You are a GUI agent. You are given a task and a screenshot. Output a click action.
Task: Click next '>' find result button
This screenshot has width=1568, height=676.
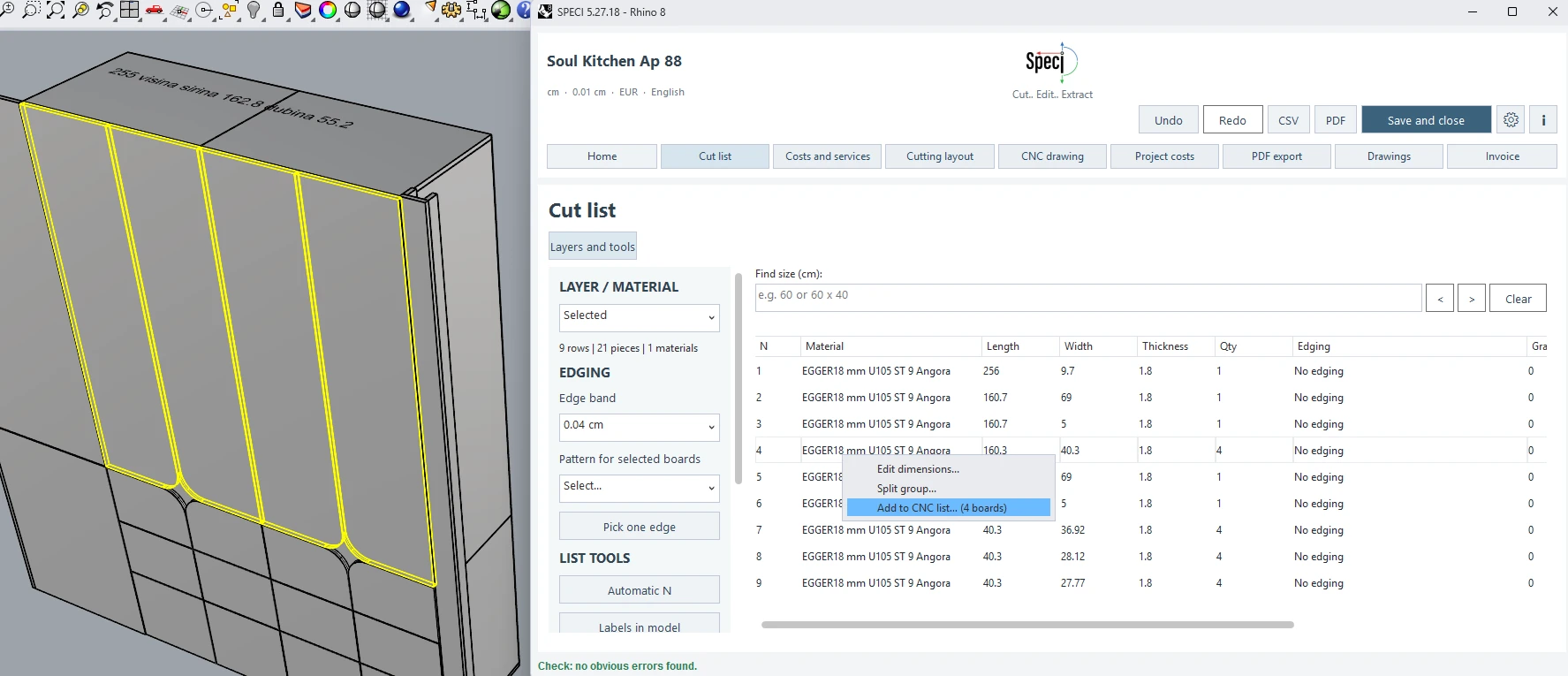[1472, 299]
